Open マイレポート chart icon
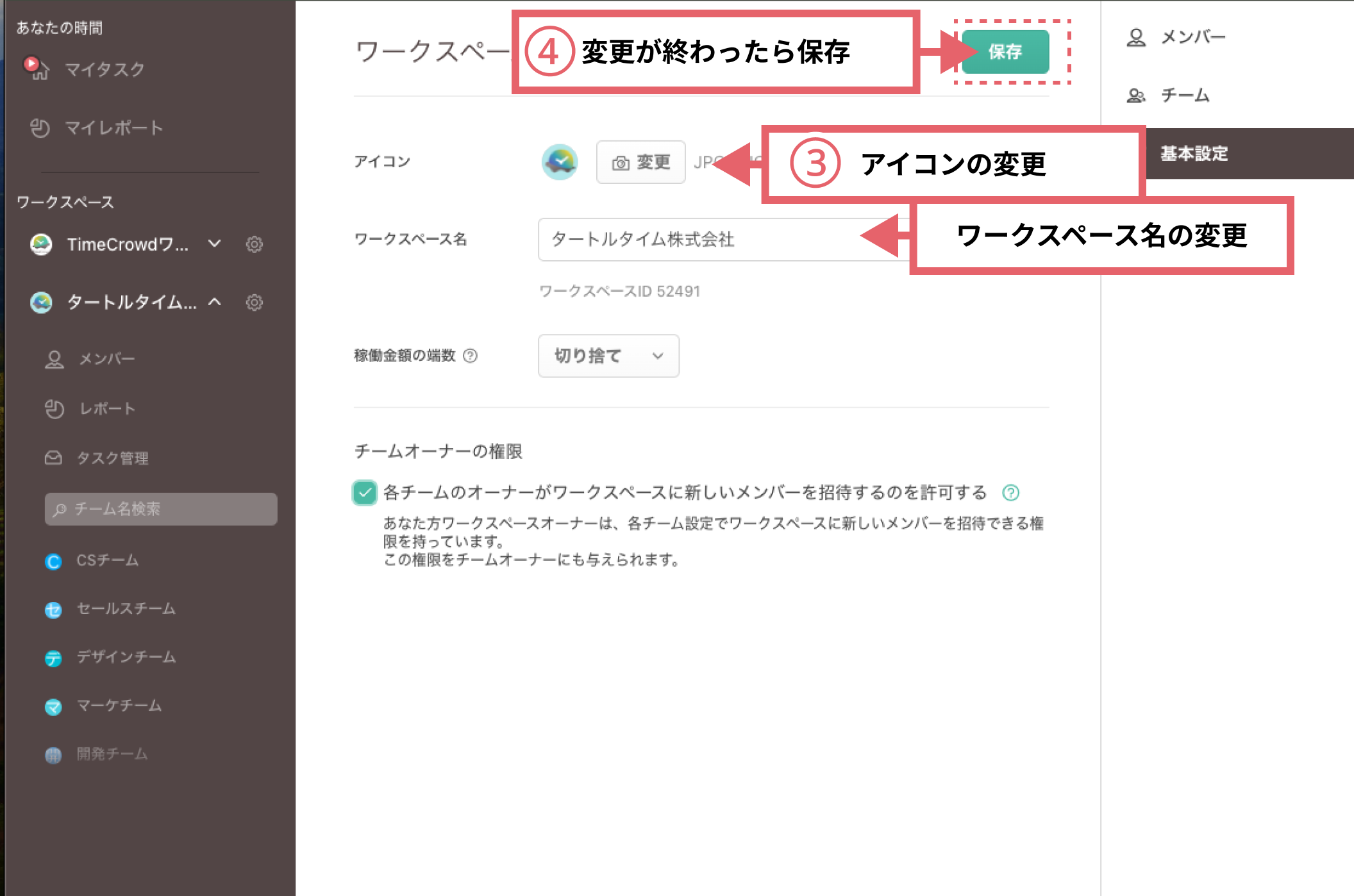Image resolution: width=1354 pixels, height=896 pixels. tap(40, 128)
